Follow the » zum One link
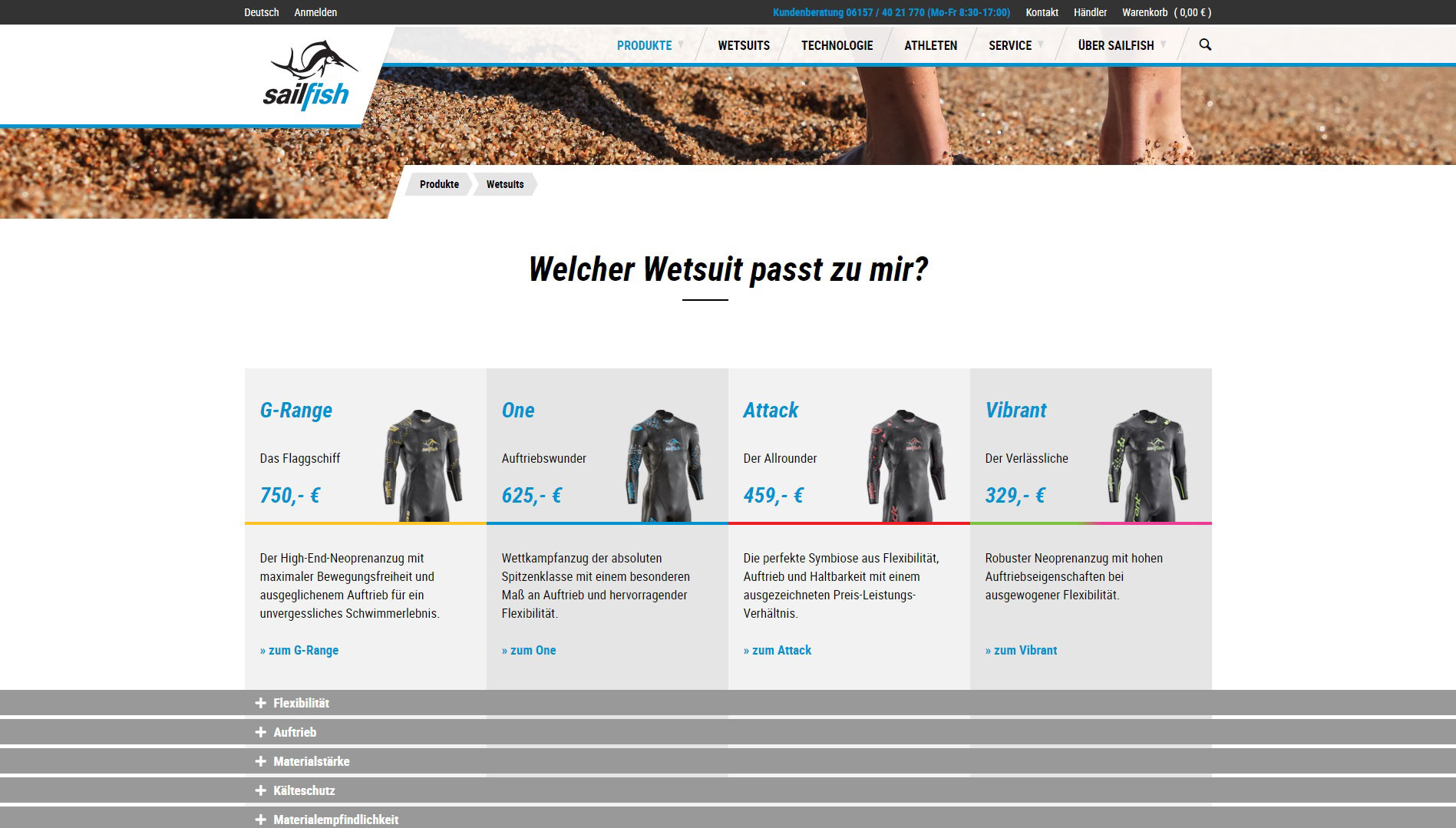The image size is (1456, 828). tap(529, 650)
